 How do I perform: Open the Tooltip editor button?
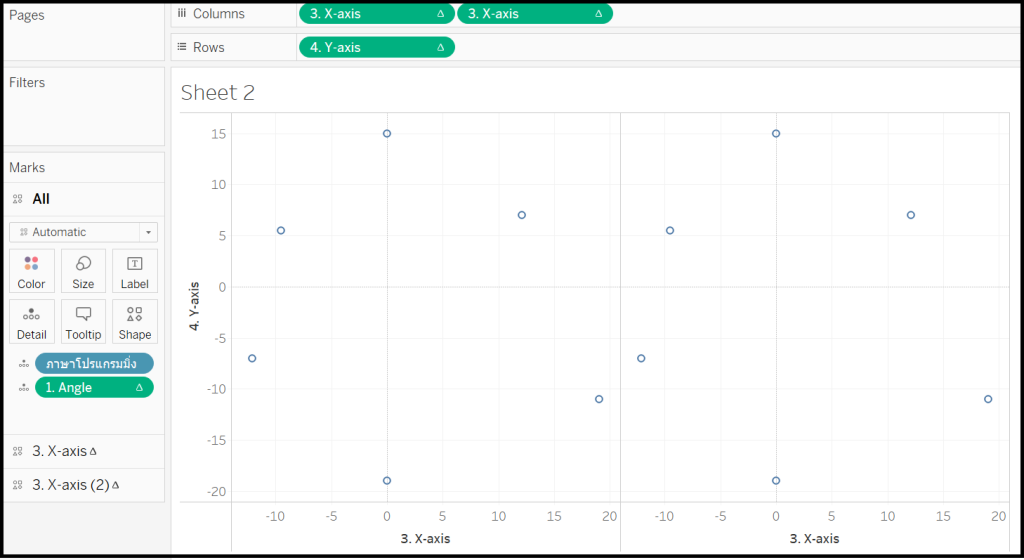click(x=83, y=322)
